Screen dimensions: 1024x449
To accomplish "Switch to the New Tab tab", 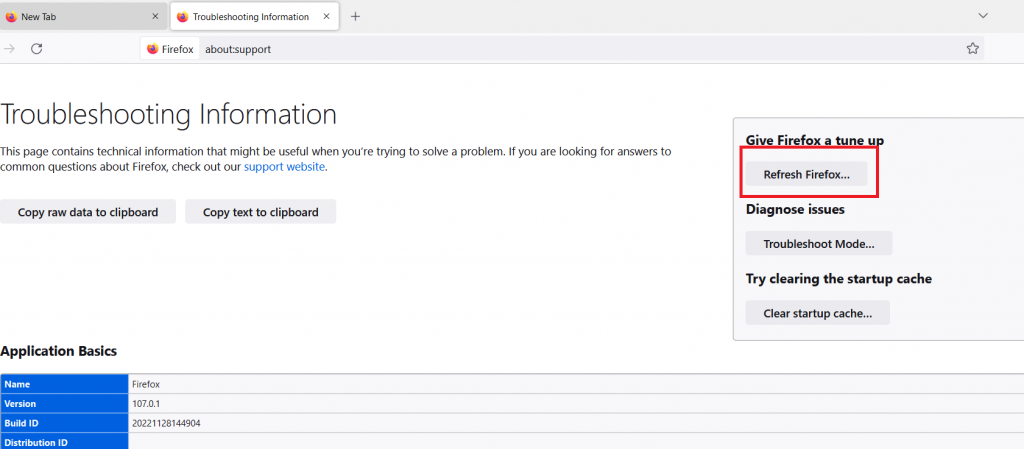I will tap(83, 17).
